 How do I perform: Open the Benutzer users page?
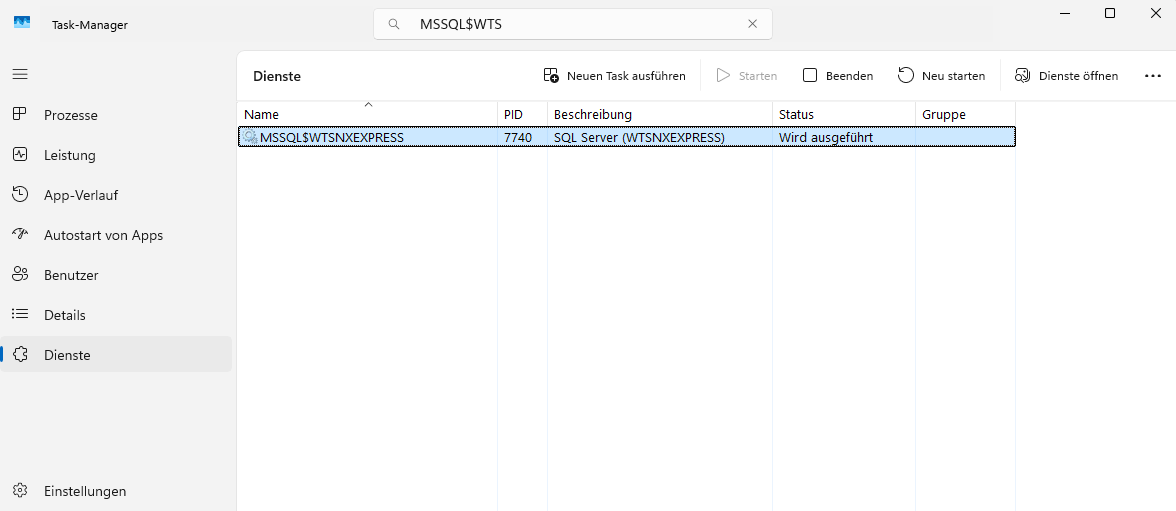pyautogui.click(x=70, y=275)
